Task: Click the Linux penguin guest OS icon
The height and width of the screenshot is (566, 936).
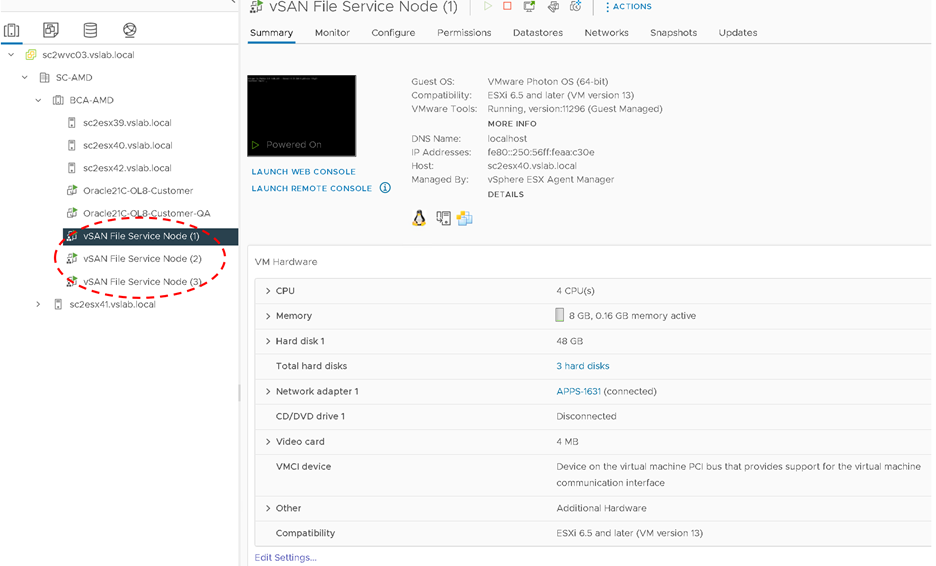Action: 419,219
